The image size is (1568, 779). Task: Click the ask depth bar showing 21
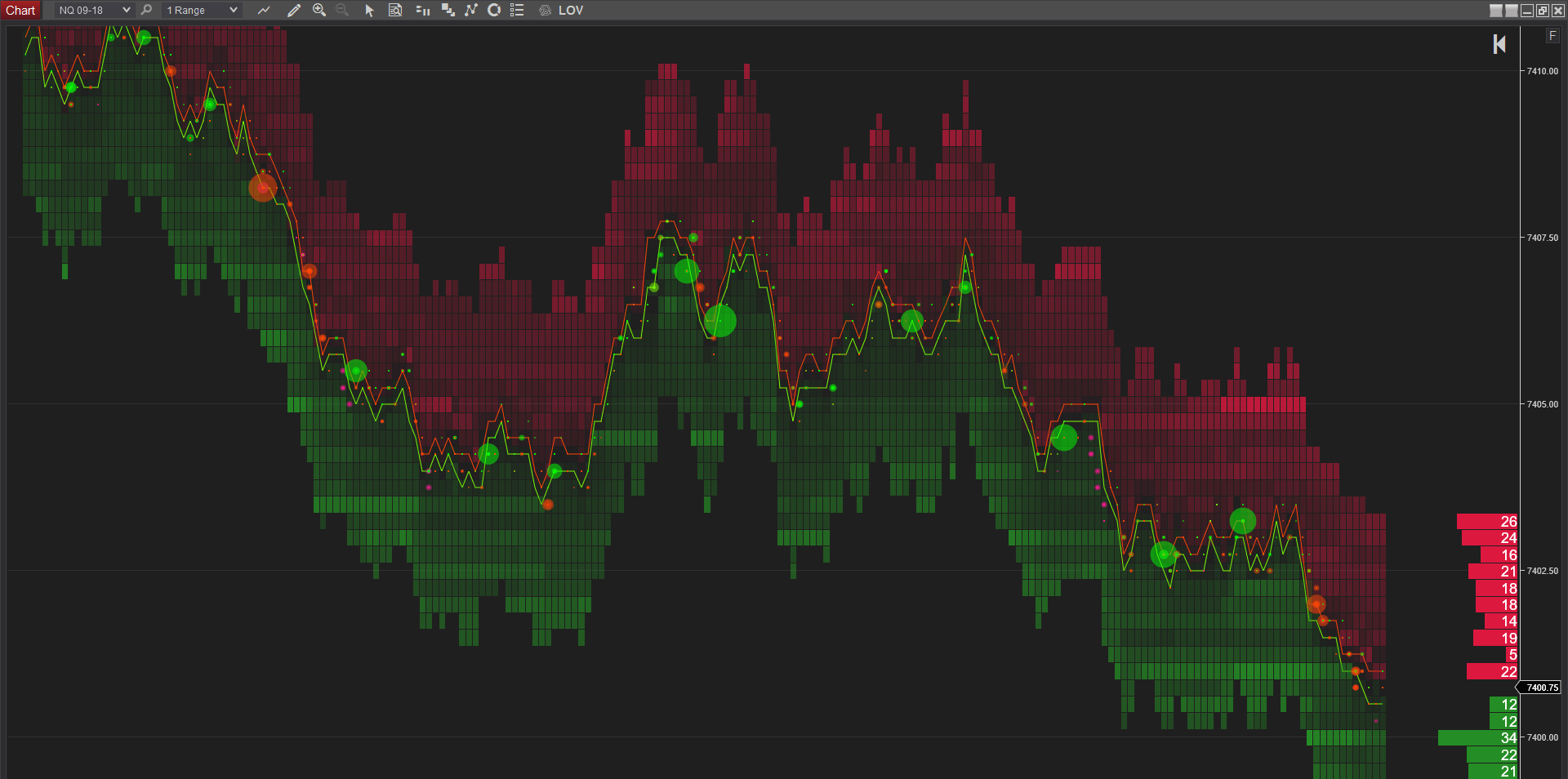tap(1493, 572)
